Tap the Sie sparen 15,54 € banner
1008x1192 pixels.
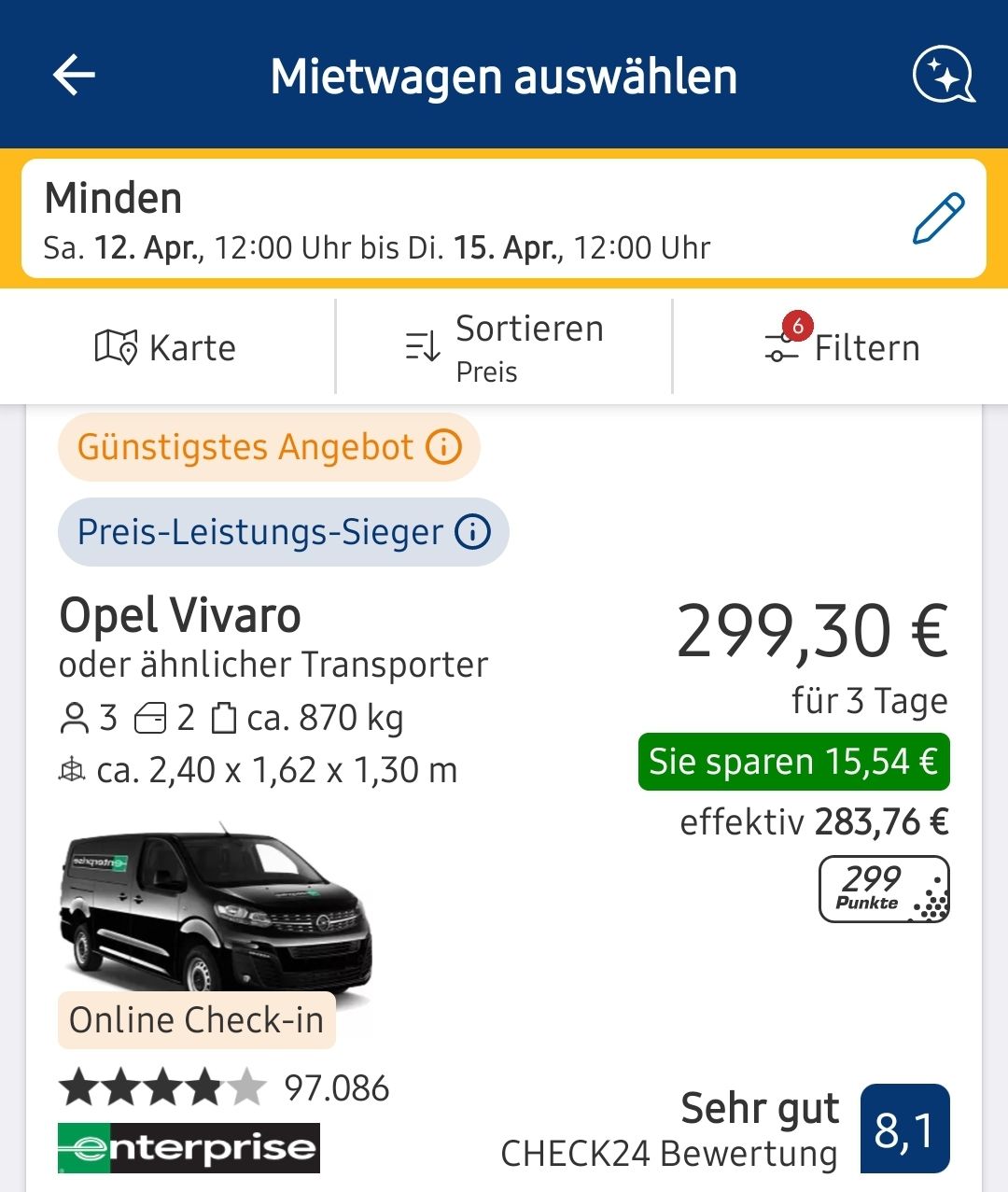tap(793, 762)
